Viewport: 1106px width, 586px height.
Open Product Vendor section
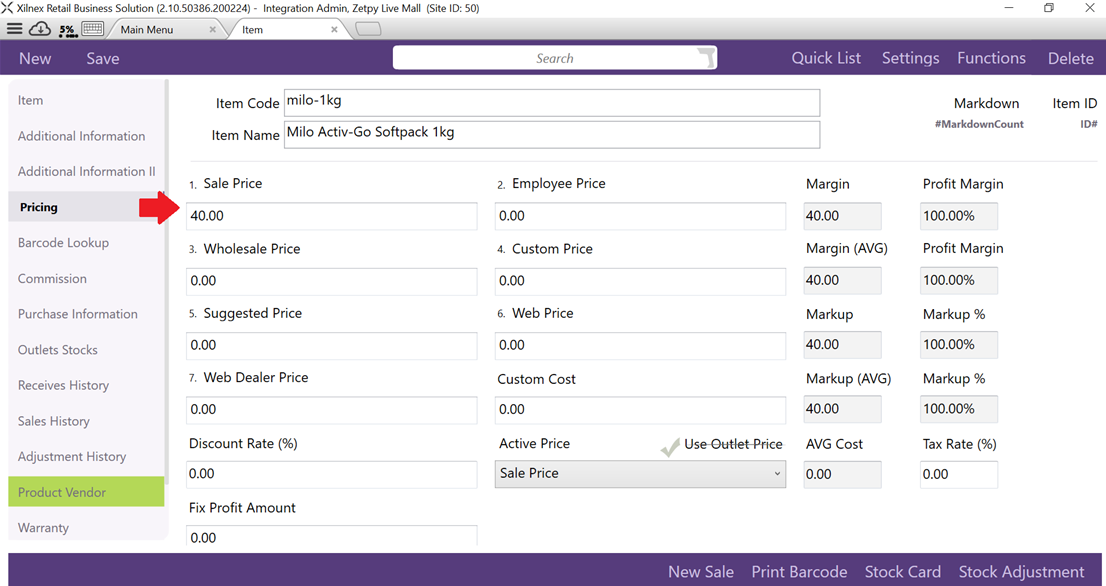coord(62,492)
